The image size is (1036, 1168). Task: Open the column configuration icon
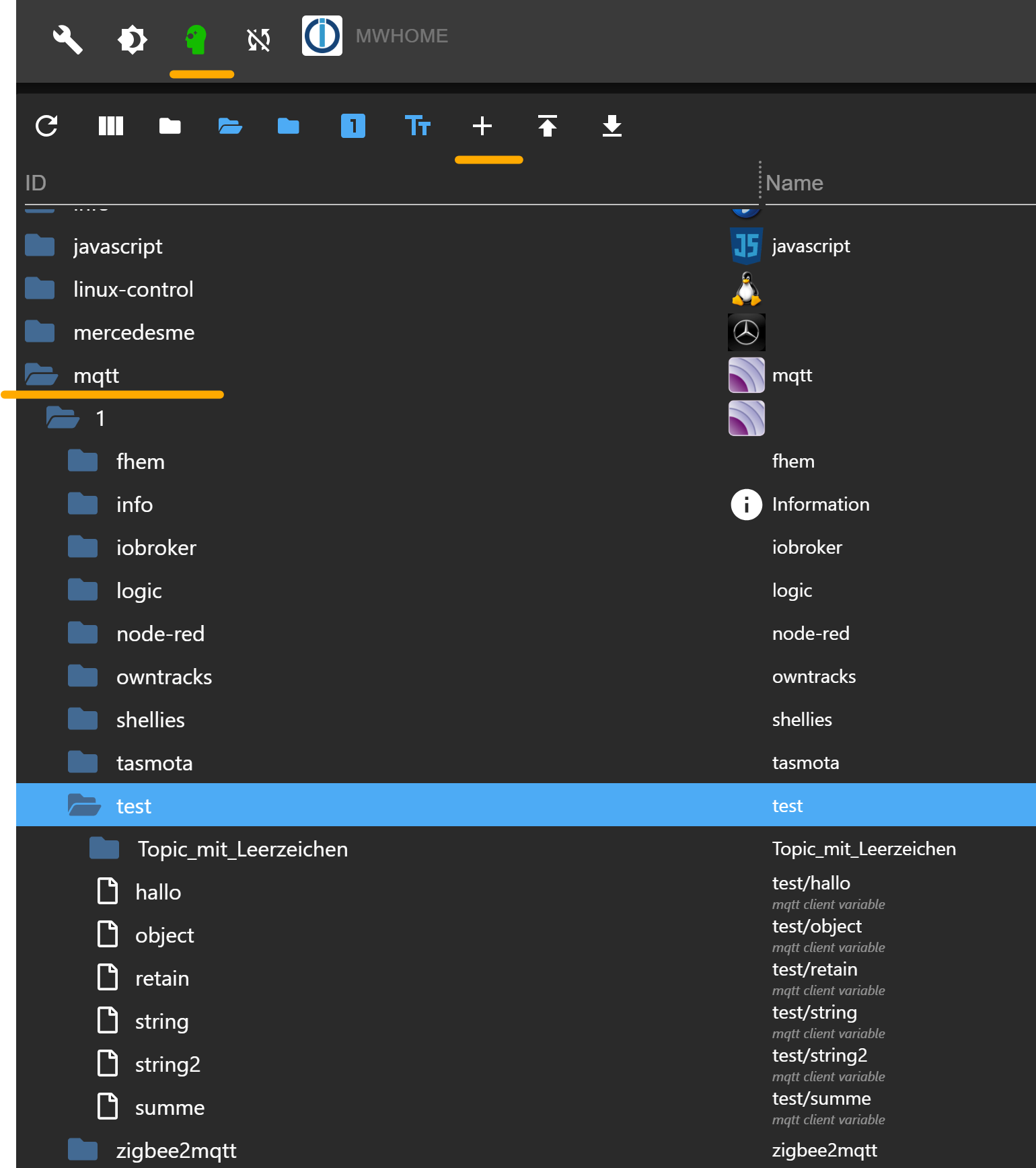click(x=111, y=126)
